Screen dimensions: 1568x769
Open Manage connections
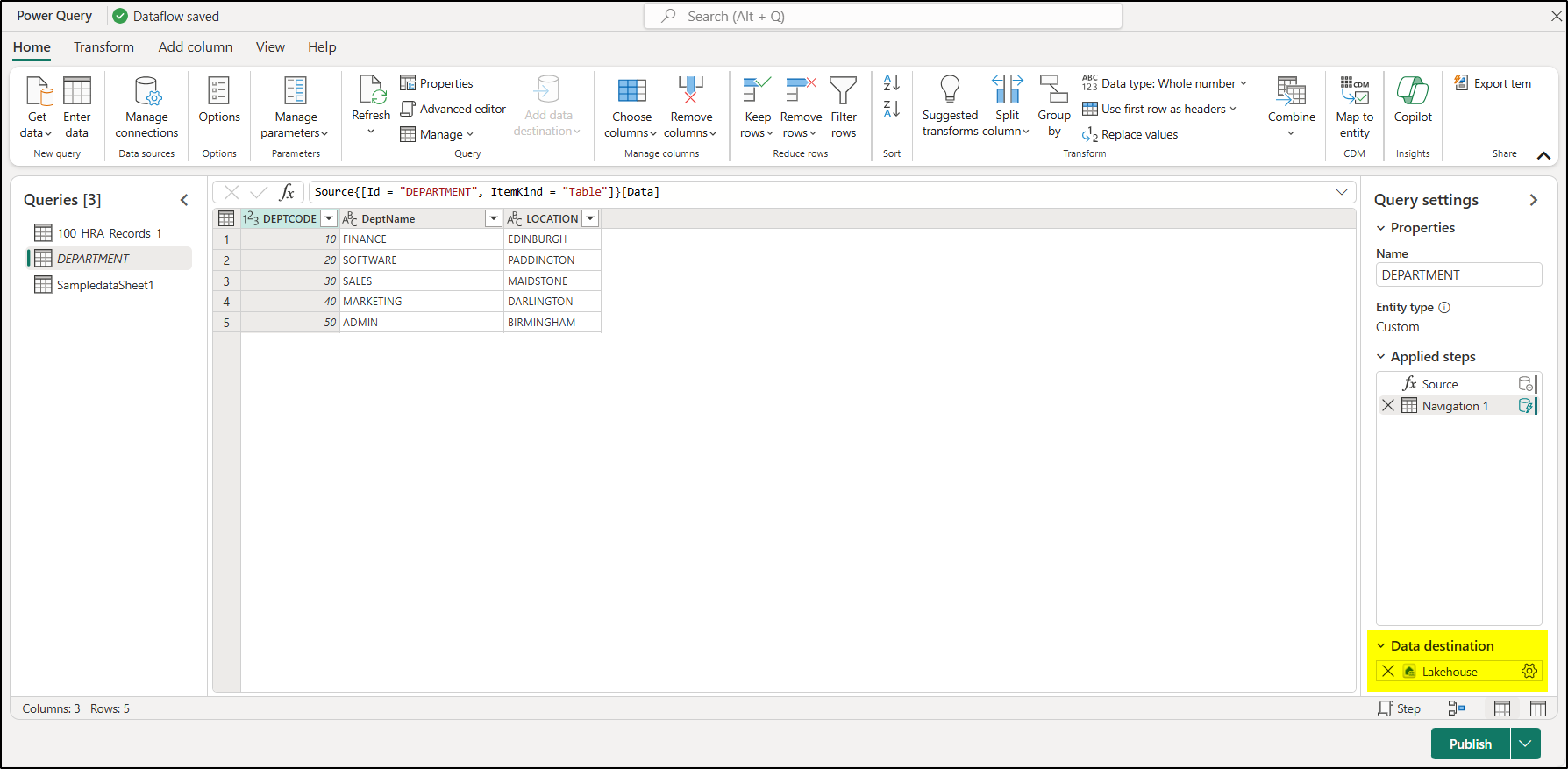[146, 107]
